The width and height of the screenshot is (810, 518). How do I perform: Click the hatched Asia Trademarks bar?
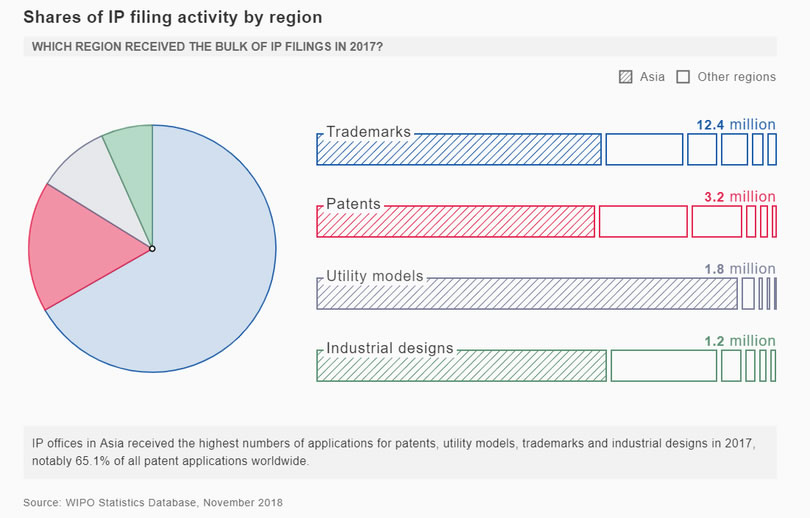pos(459,151)
